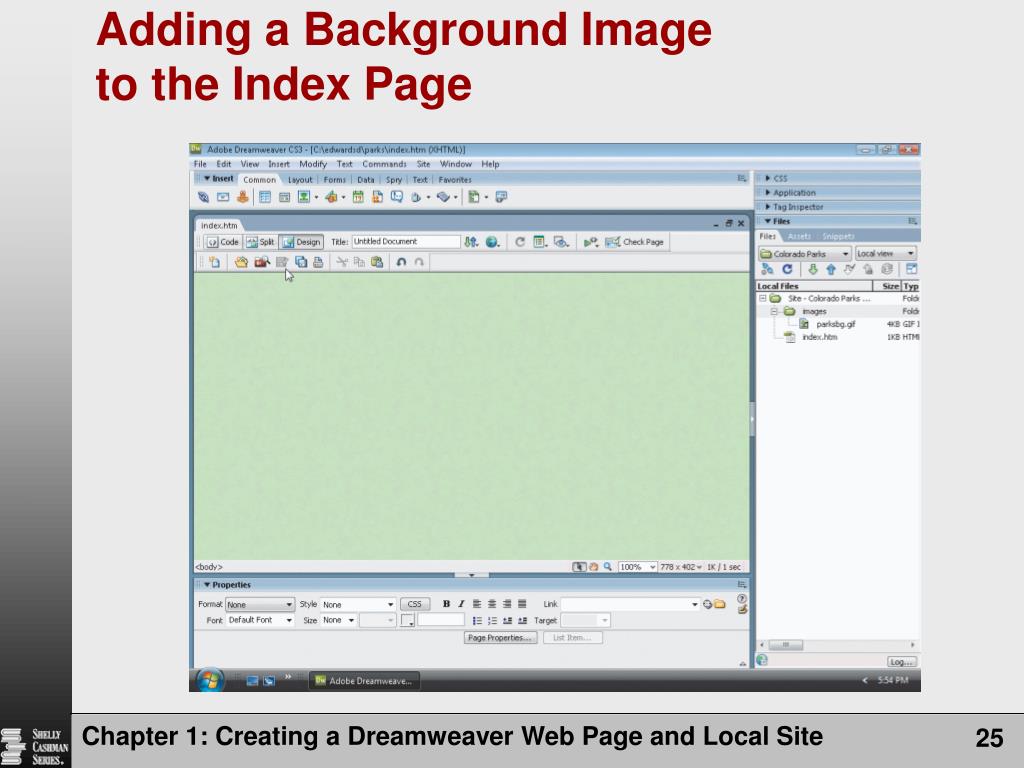Viewport: 1024px width, 768px height.
Task: Open the Size dropdown
Action: click(338, 620)
